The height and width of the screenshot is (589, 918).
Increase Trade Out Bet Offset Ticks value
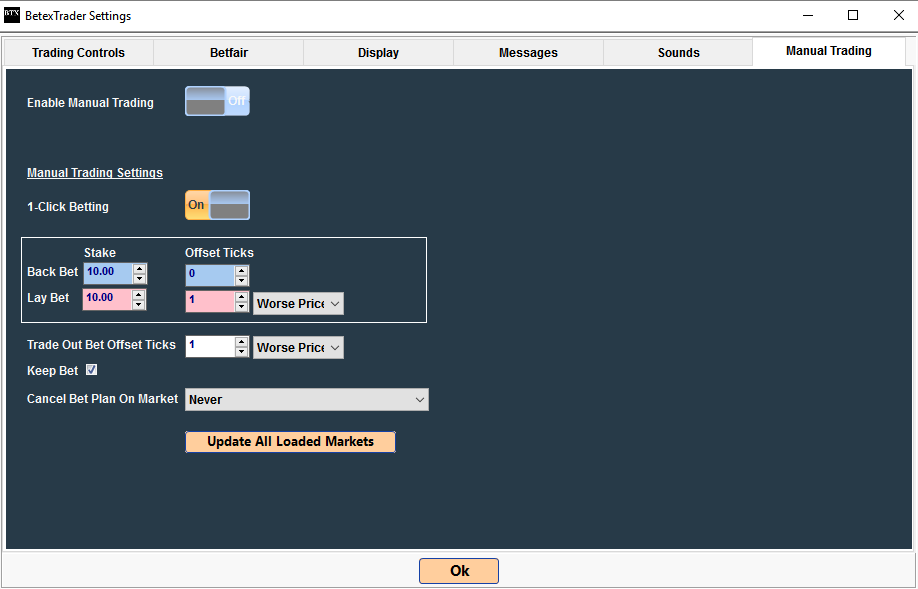coord(242,342)
